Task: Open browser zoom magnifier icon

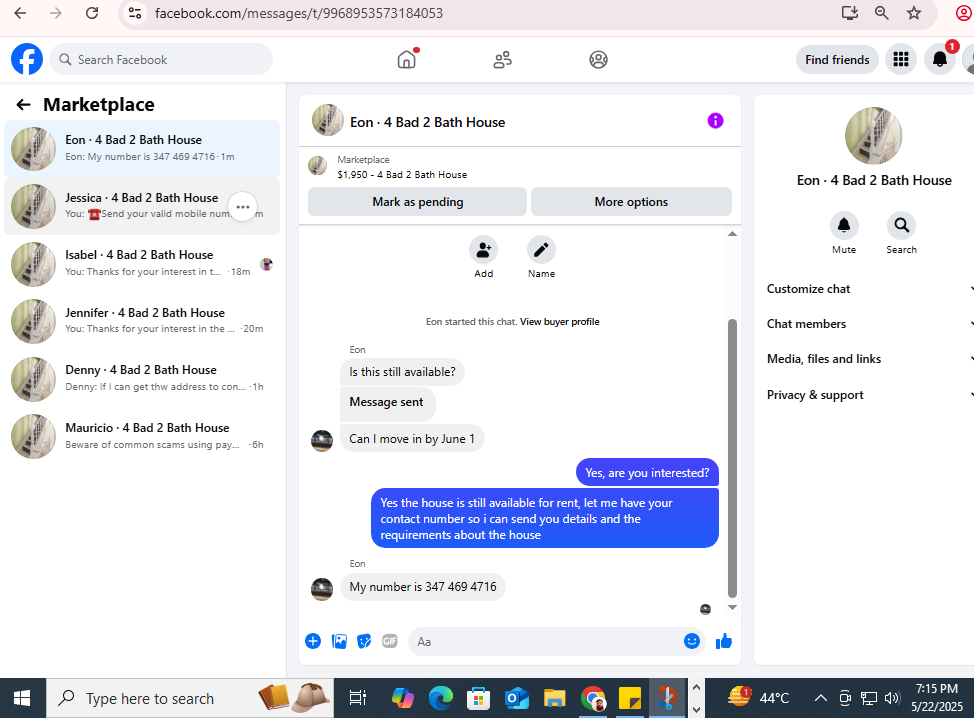Action: pos(881,13)
